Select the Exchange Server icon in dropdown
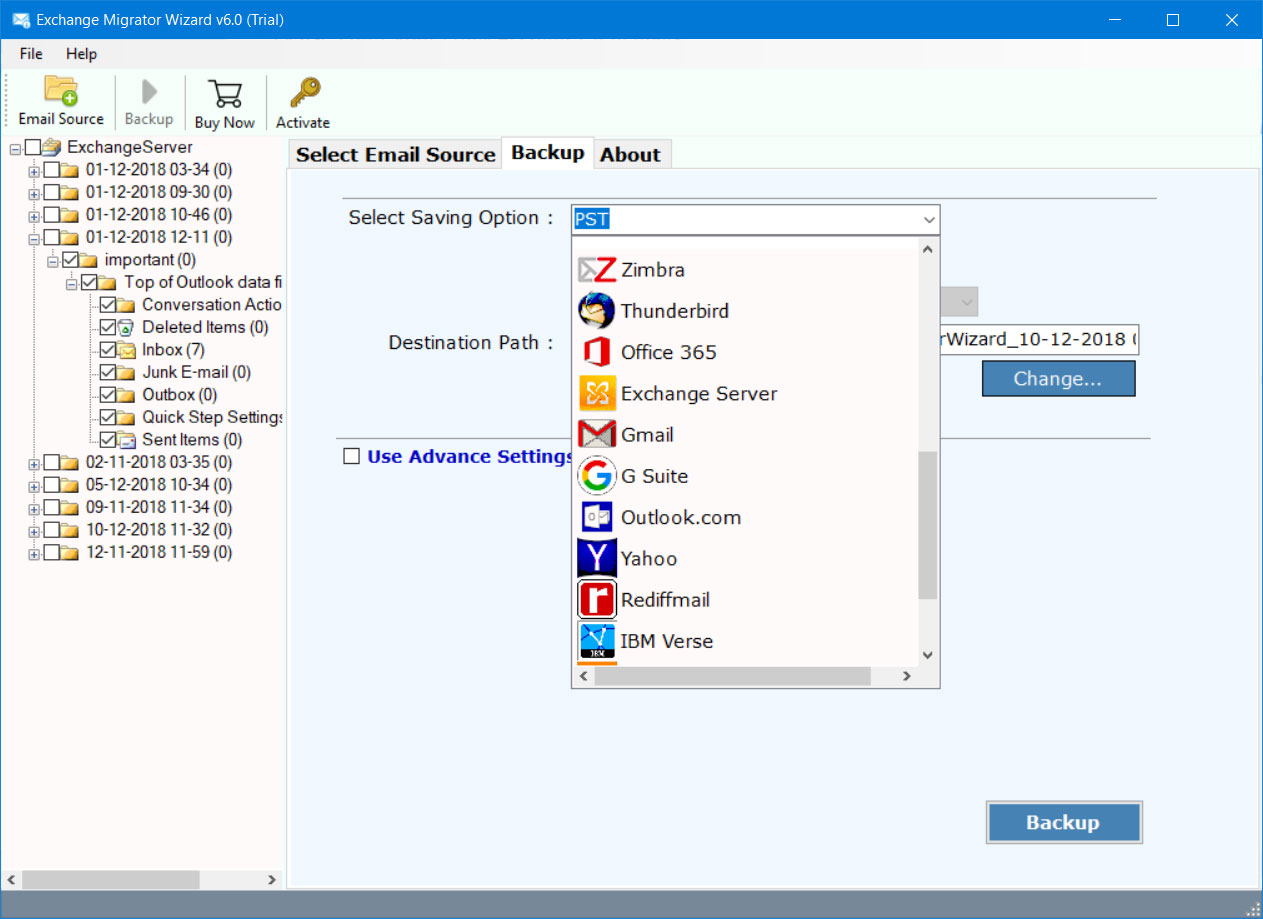 click(597, 393)
